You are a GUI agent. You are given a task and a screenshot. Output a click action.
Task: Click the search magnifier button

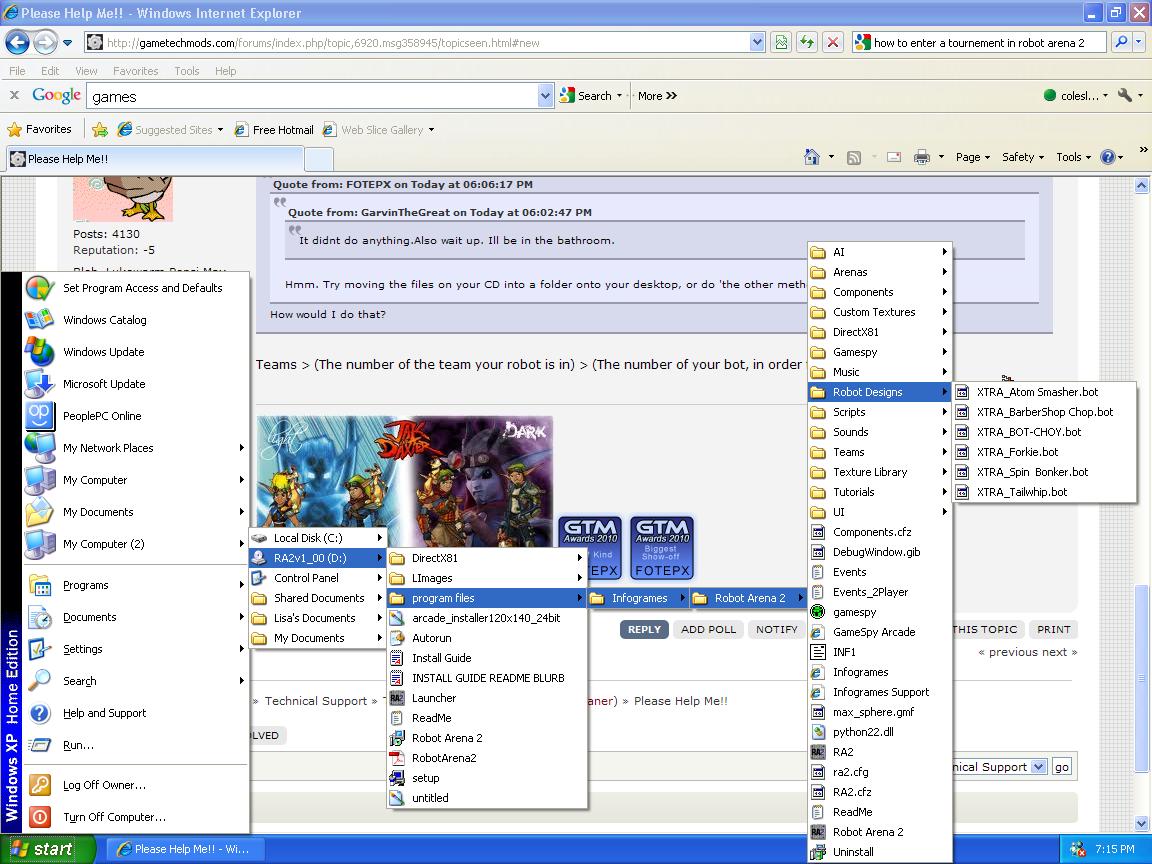(1121, 43)
